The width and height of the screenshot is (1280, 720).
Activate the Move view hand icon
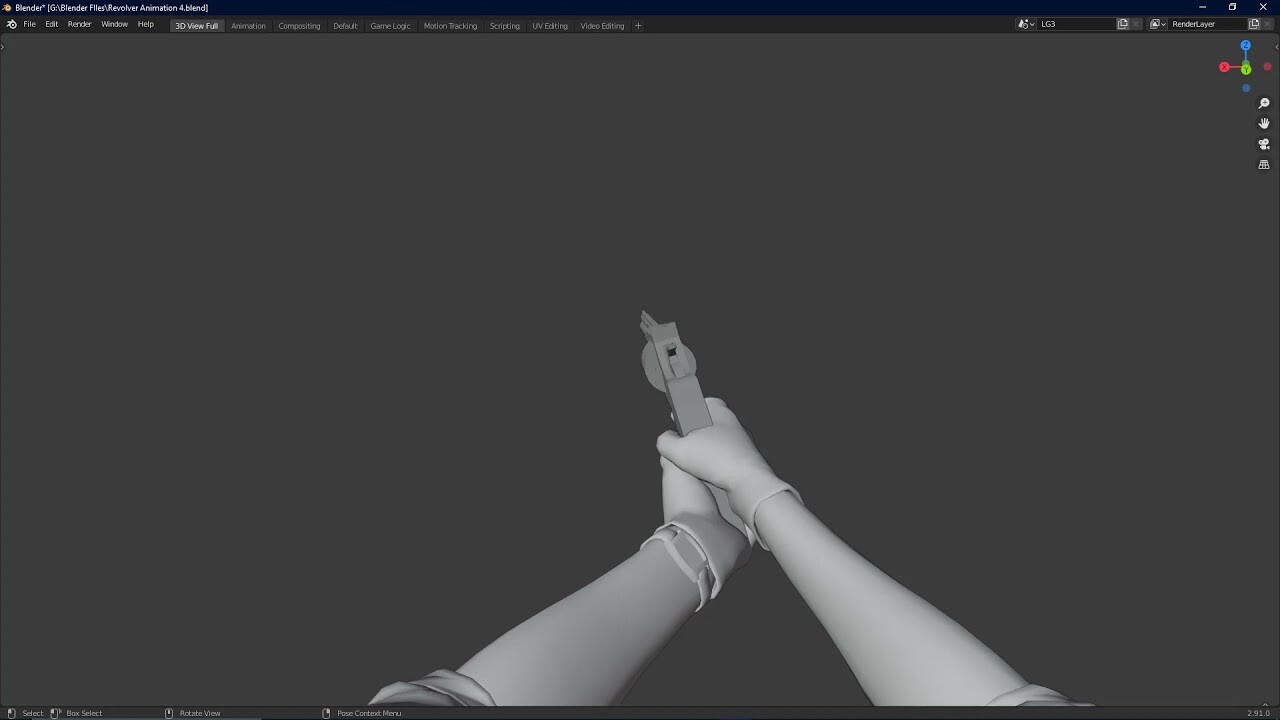pyautogui.click(x=1264, y=123)
